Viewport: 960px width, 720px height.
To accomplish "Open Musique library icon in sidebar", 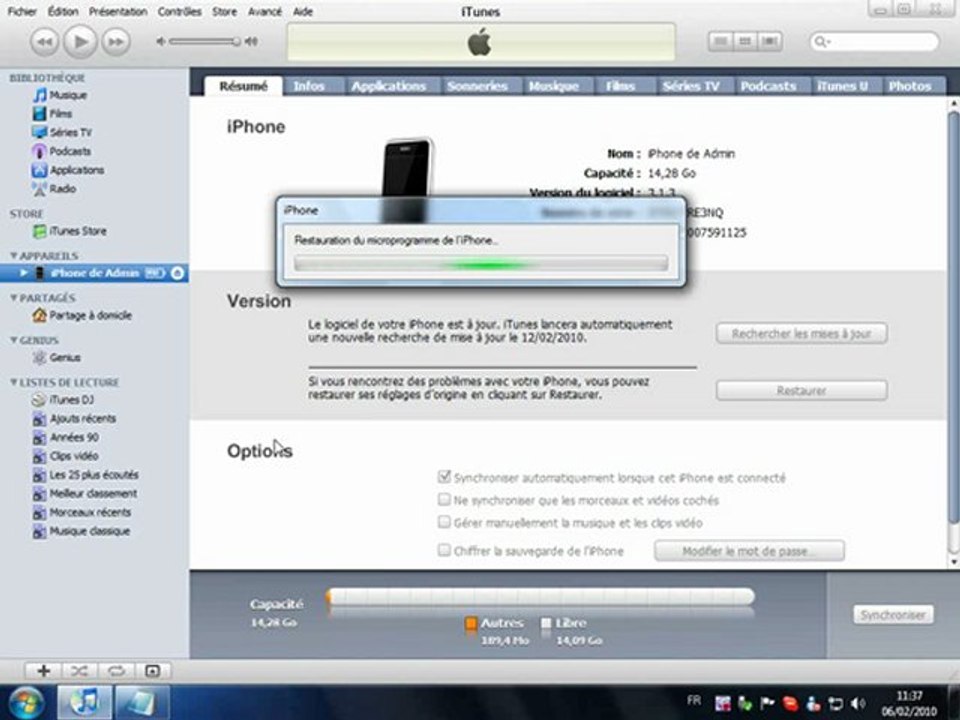I will pos(40,95).
